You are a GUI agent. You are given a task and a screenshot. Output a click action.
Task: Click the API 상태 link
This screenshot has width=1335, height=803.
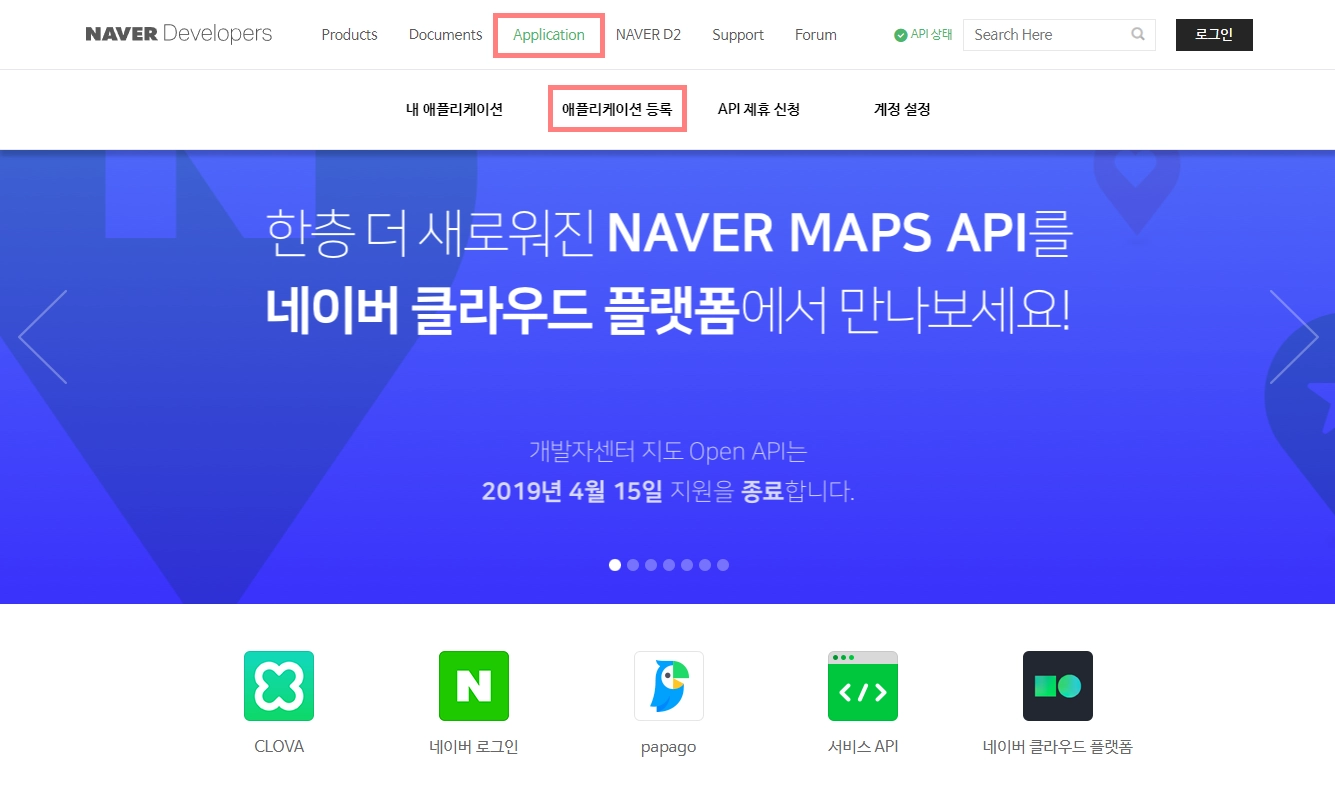931,34
